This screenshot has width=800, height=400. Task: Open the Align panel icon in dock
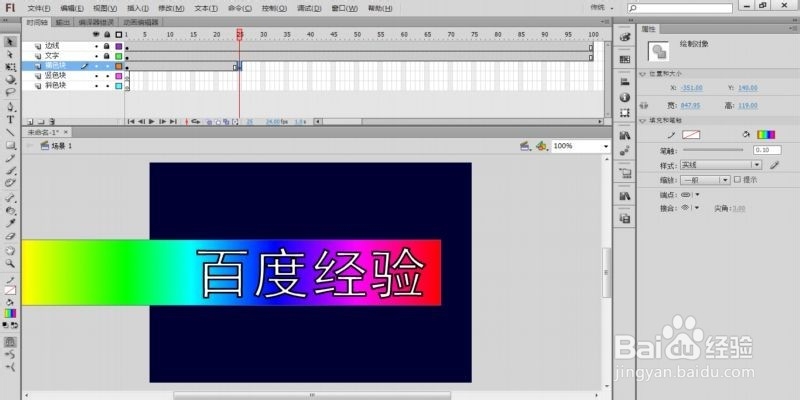click(x=625, y=82)
